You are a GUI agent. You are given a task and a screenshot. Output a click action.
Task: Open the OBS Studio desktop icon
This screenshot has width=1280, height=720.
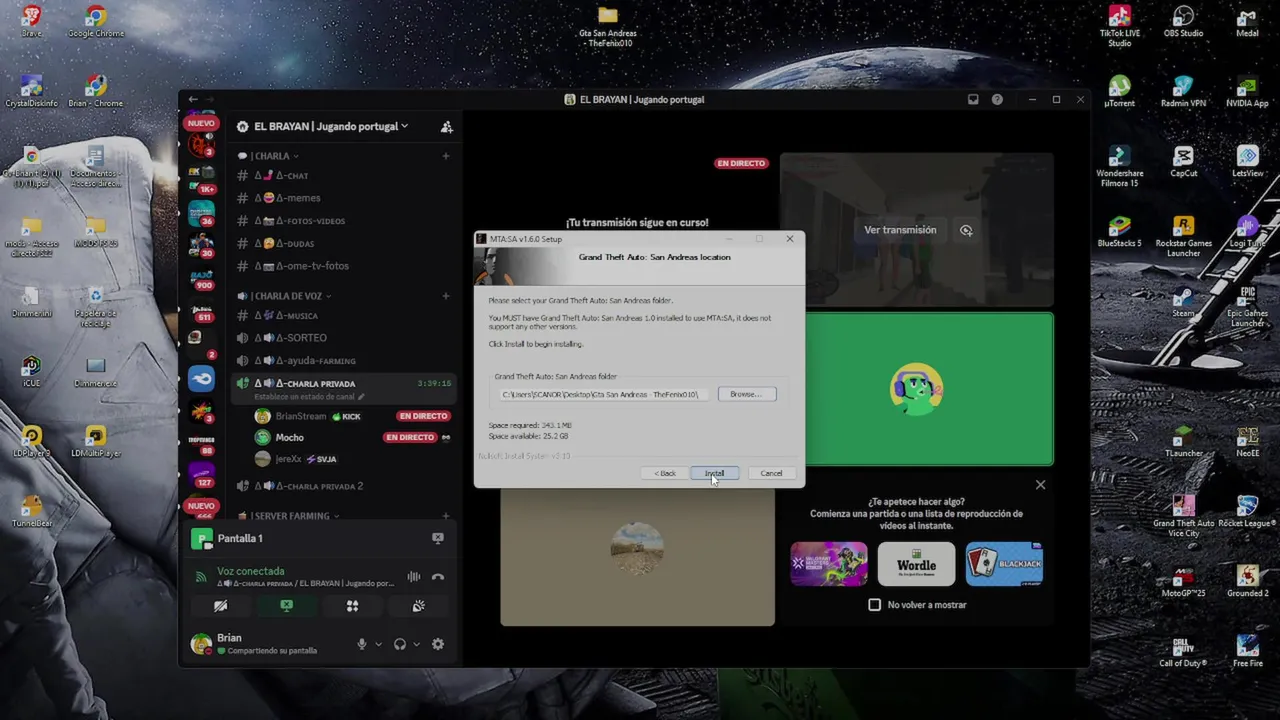coord(1183,22)
